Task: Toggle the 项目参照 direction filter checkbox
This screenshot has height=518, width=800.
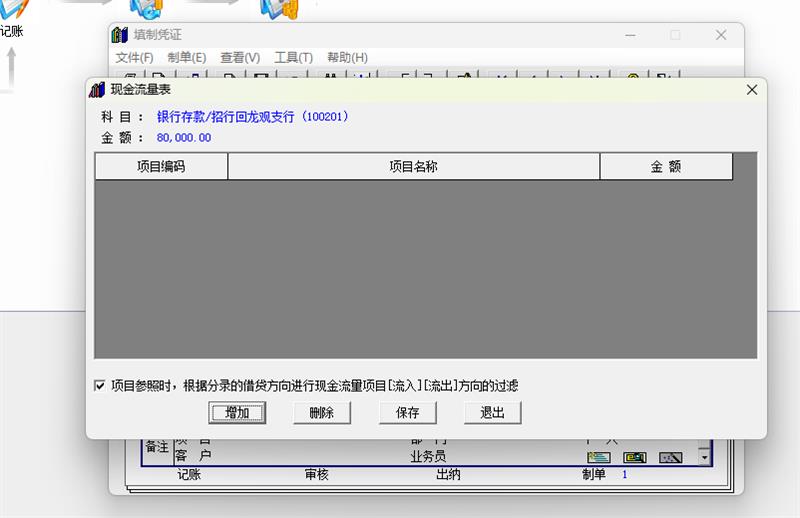Action: 100,386
